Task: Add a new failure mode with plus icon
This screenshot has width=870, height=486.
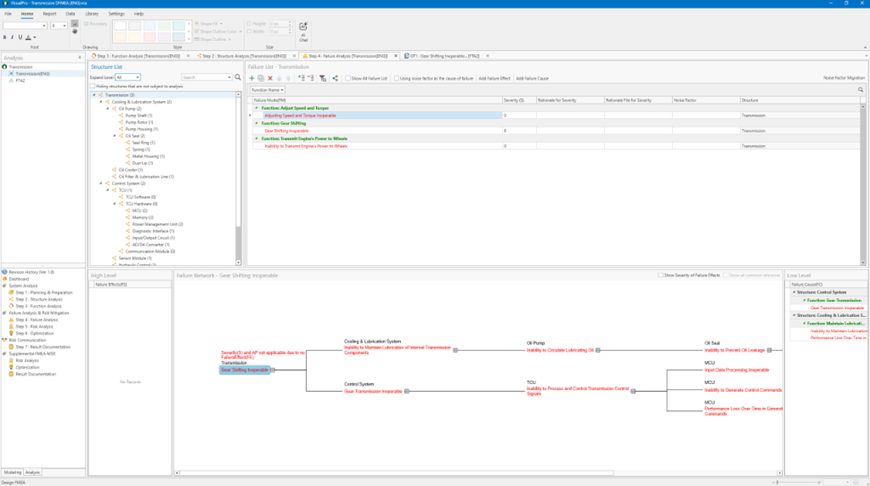Action: [251, 78]
